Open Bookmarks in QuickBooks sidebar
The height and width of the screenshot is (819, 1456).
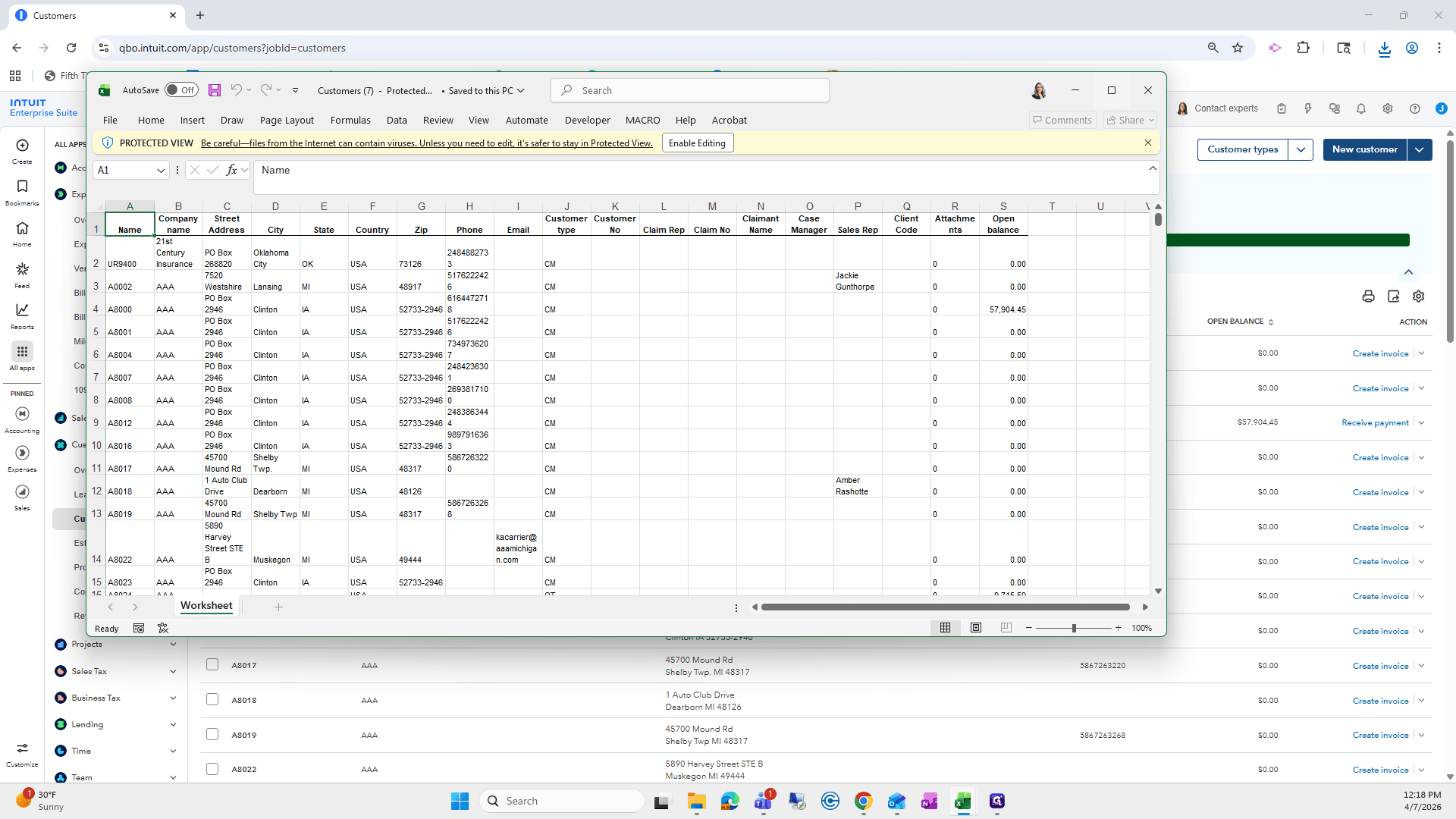tap(22, 193)
